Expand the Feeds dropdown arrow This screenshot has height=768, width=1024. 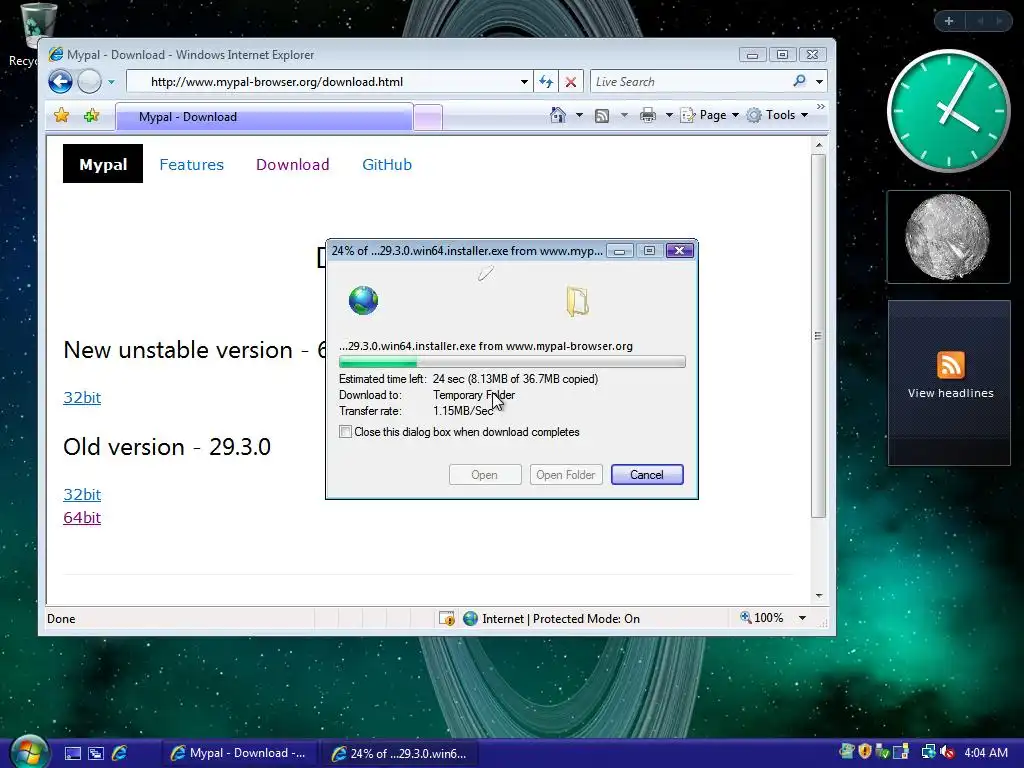624,115
